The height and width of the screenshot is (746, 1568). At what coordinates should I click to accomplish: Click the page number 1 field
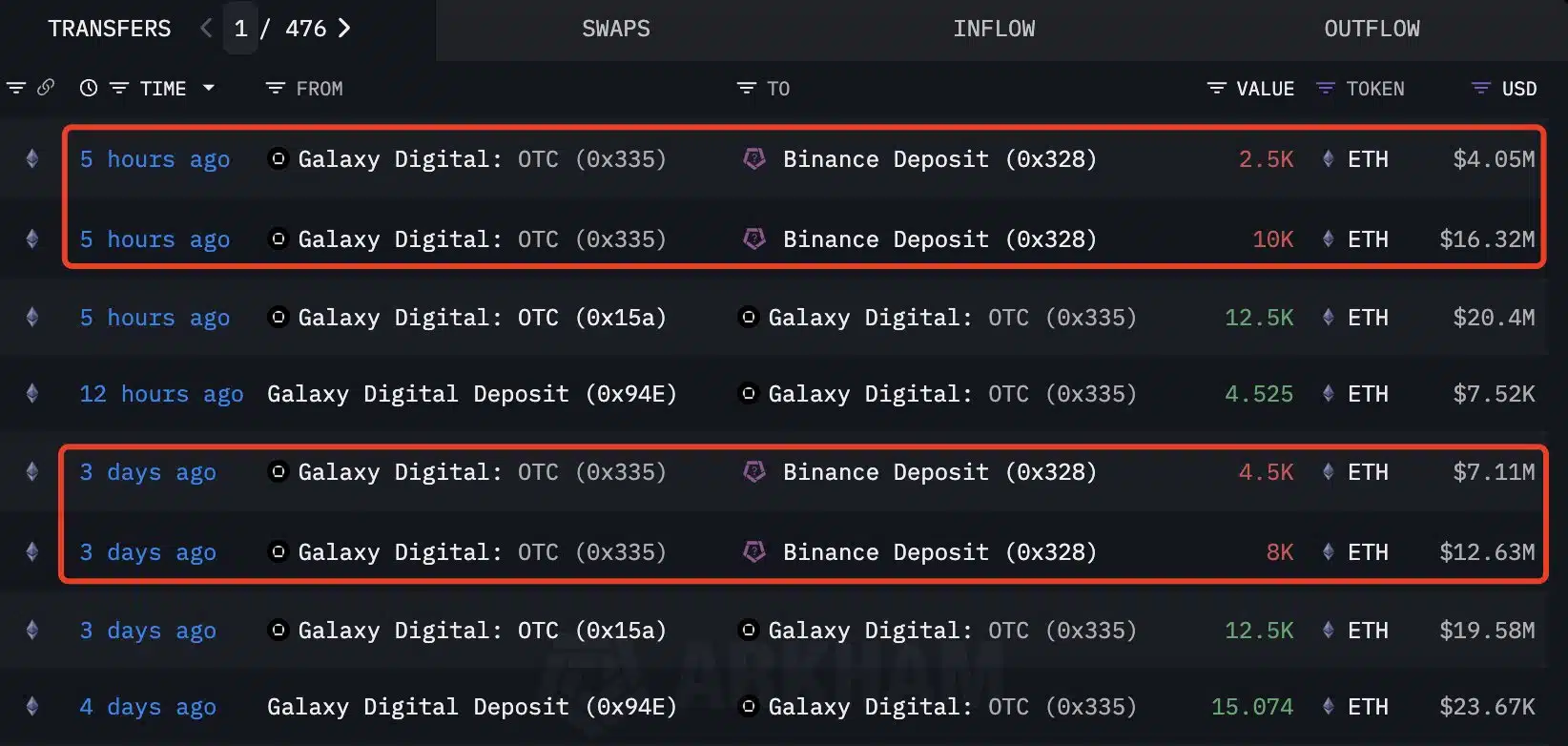coord(241,29)
